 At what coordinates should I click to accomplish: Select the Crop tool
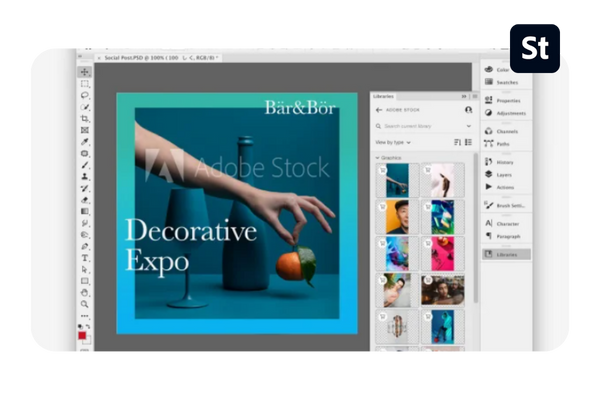(85, 119)
